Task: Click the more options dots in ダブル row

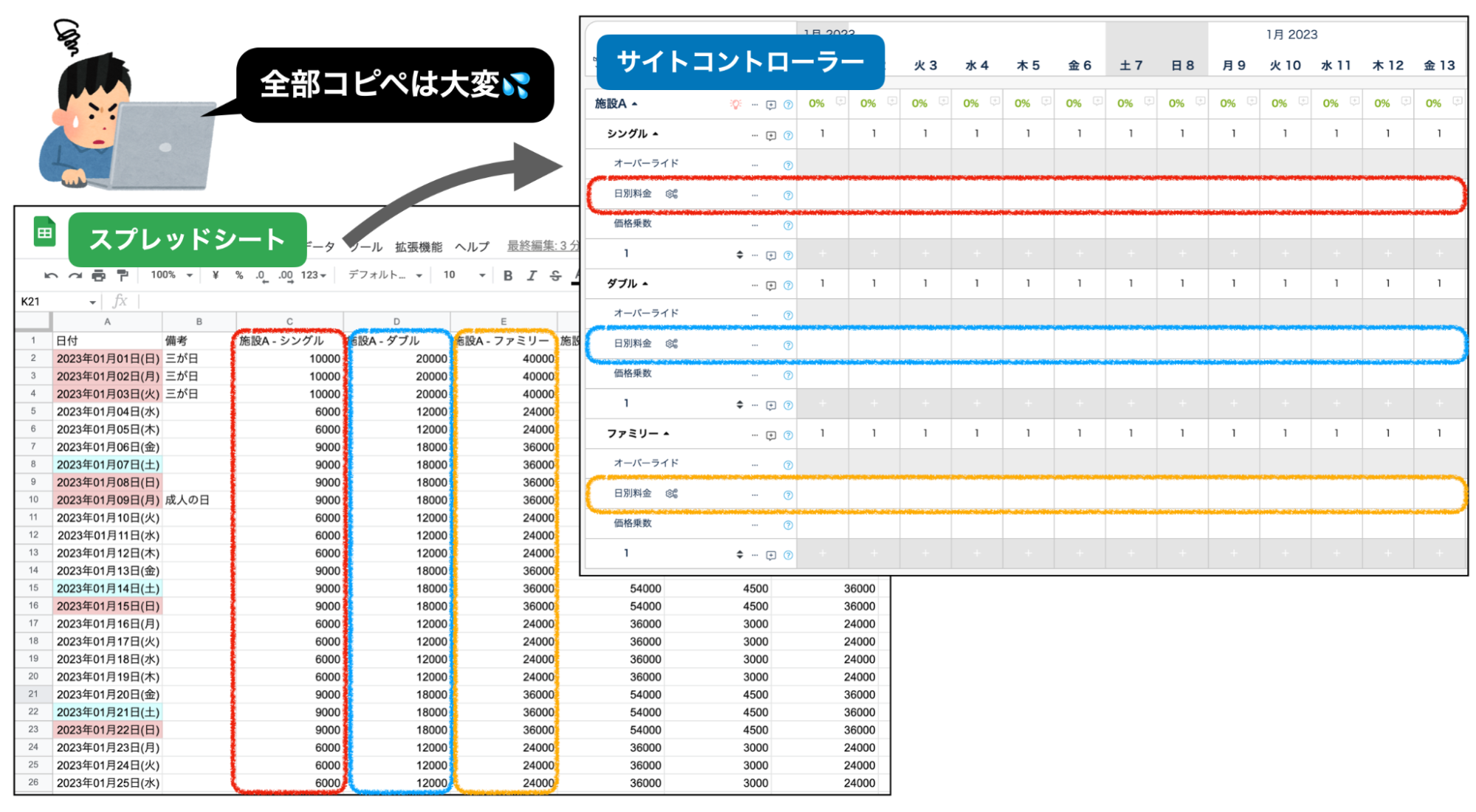Action: click(755, 285)
